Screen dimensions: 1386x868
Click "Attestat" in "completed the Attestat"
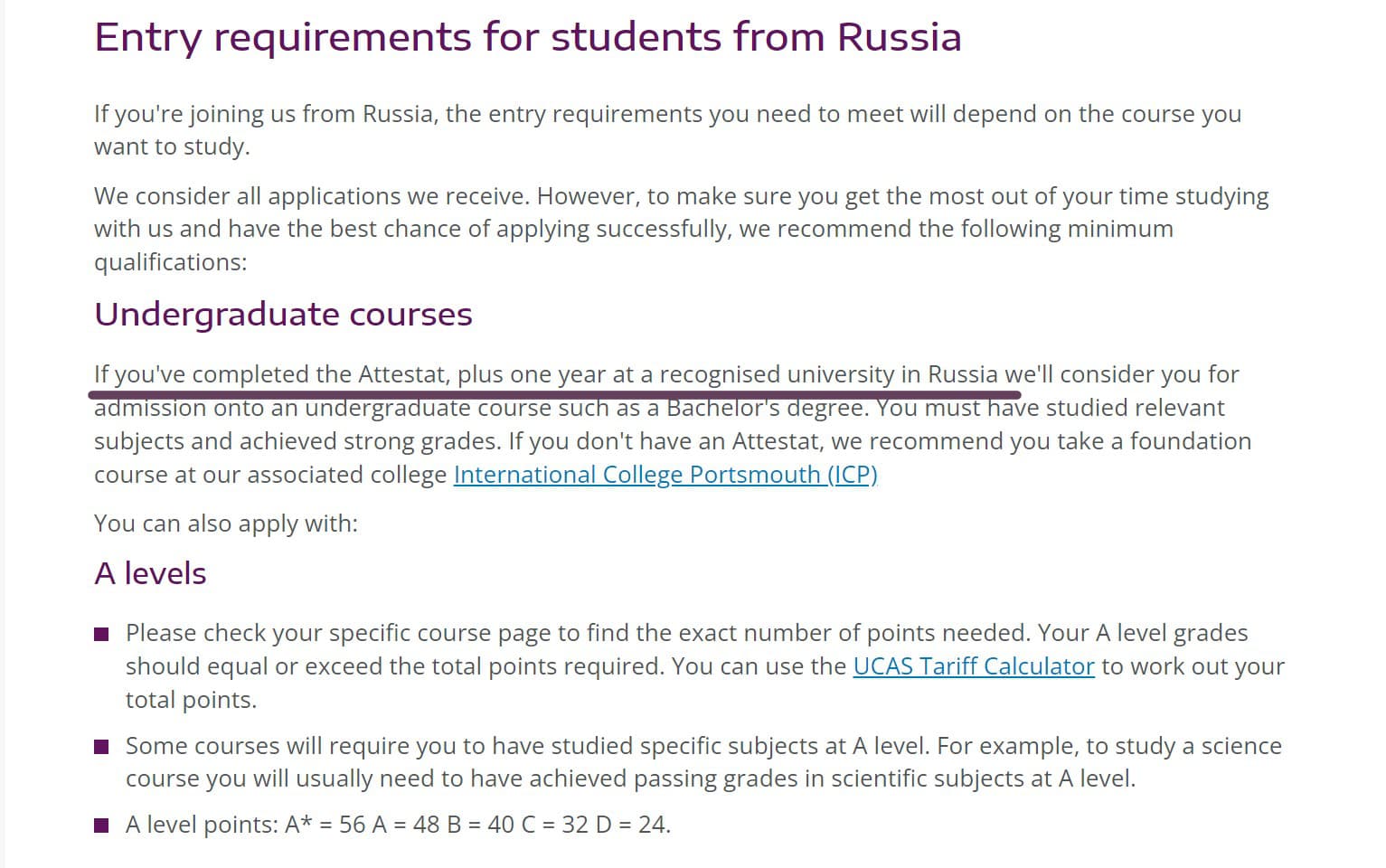coord(403,374)
